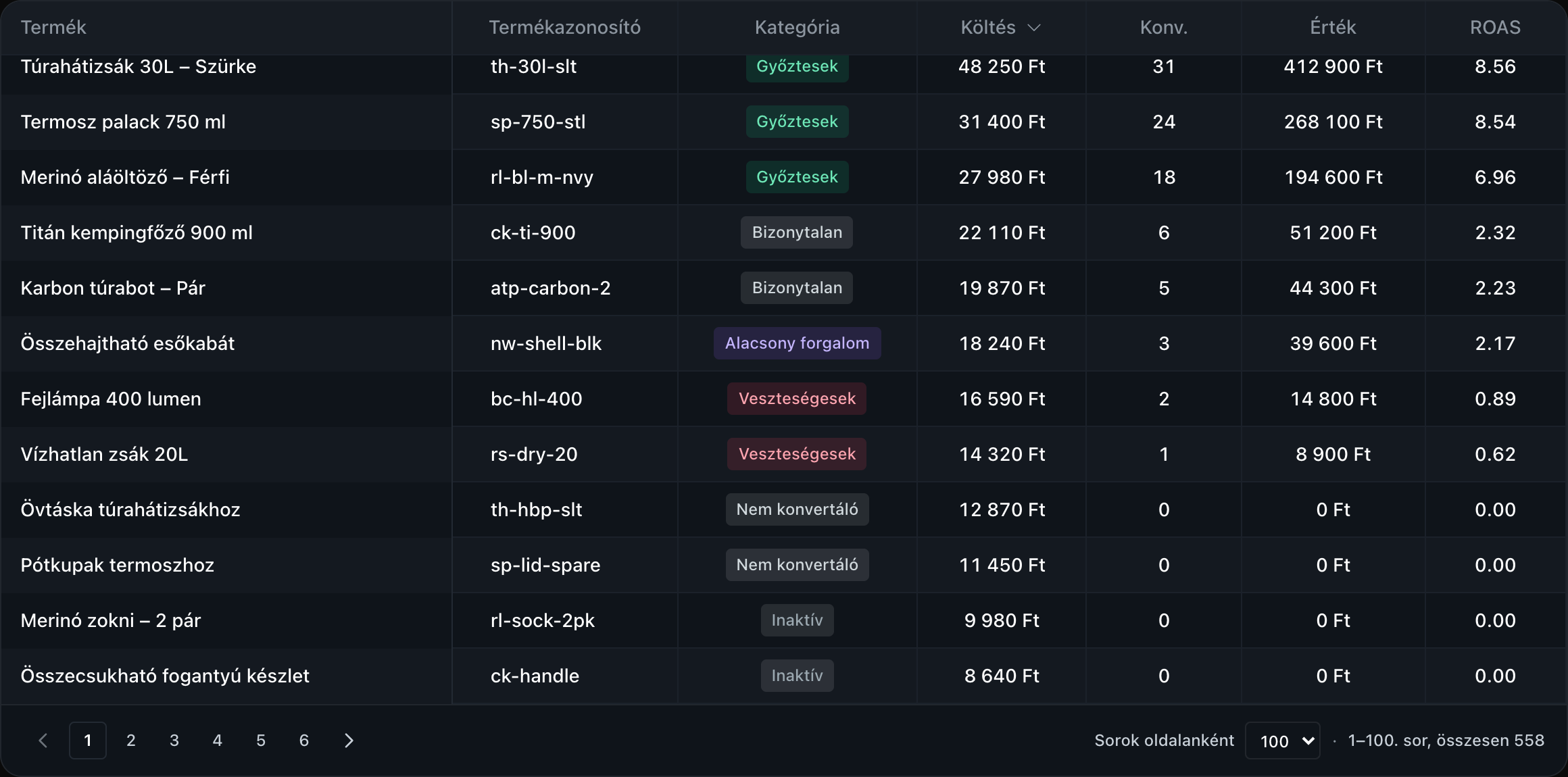Click ROAS value 6.96
1568x777 pixels.
pyautogui.click(x=1495, y=177)
